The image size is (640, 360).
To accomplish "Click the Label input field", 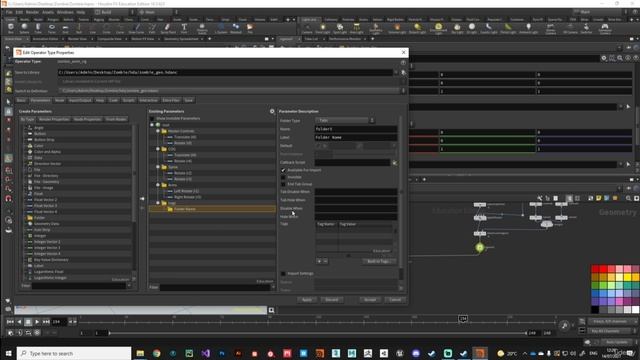I will point(356,137).
